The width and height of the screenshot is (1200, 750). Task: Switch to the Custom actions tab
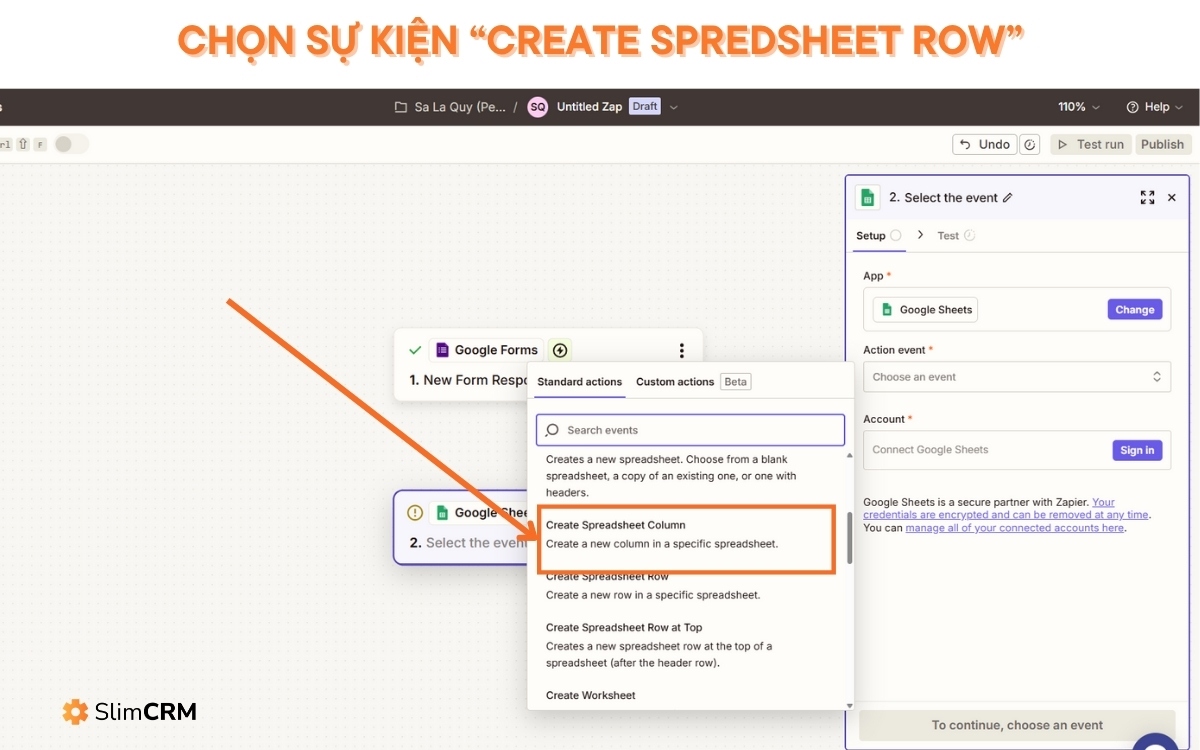click(x=675, y=381)
